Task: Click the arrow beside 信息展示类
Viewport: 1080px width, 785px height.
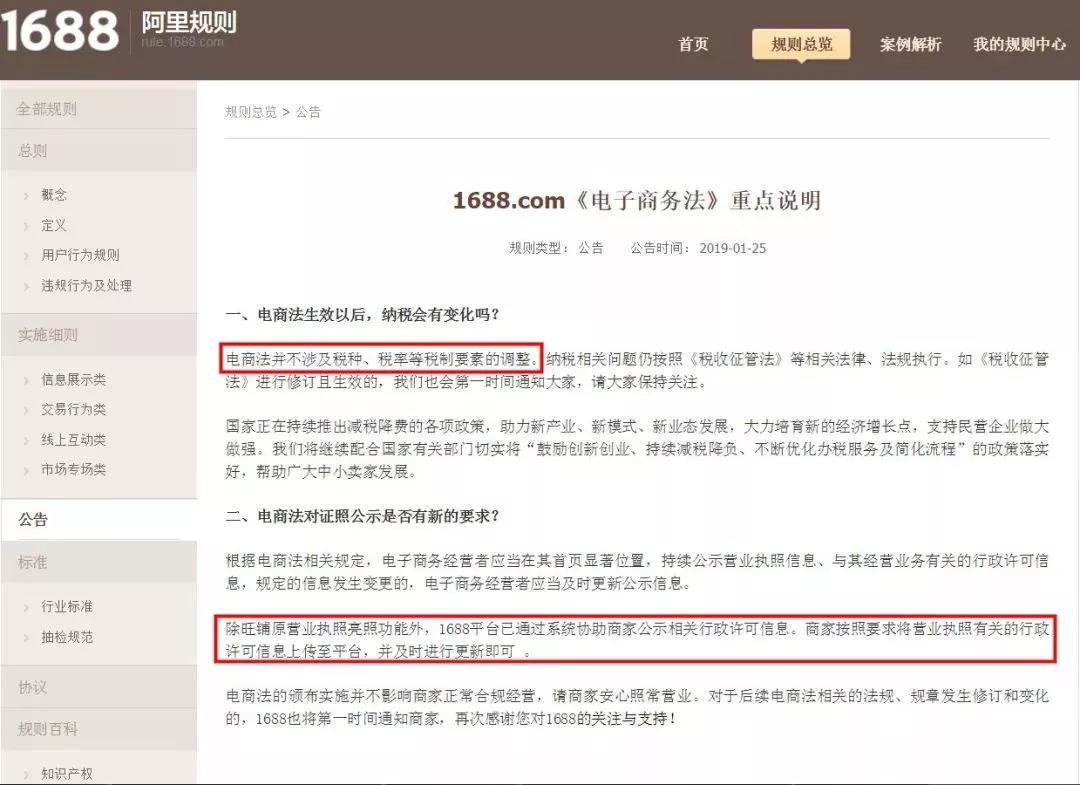Action: click(27, 380)
